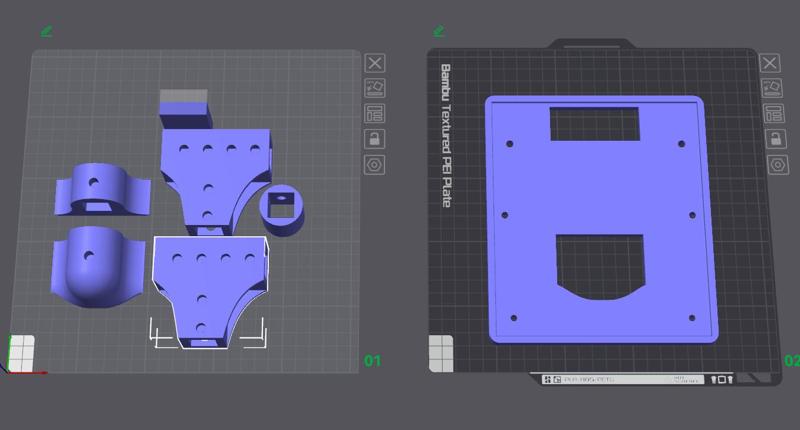Edit plate 02 name with pencil icon
800x430 pixels.
coord(439,32)
